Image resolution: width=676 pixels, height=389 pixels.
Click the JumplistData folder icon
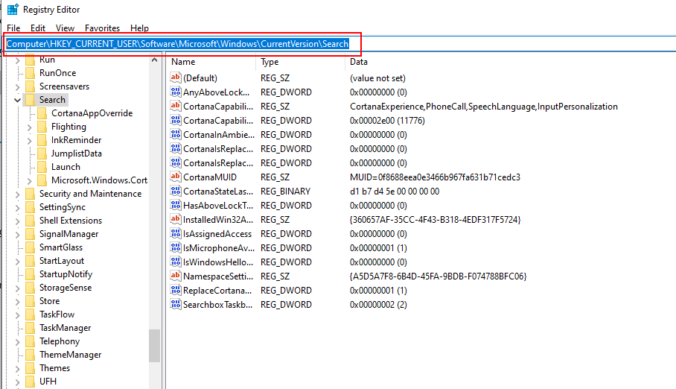click(x=42, y=153)
